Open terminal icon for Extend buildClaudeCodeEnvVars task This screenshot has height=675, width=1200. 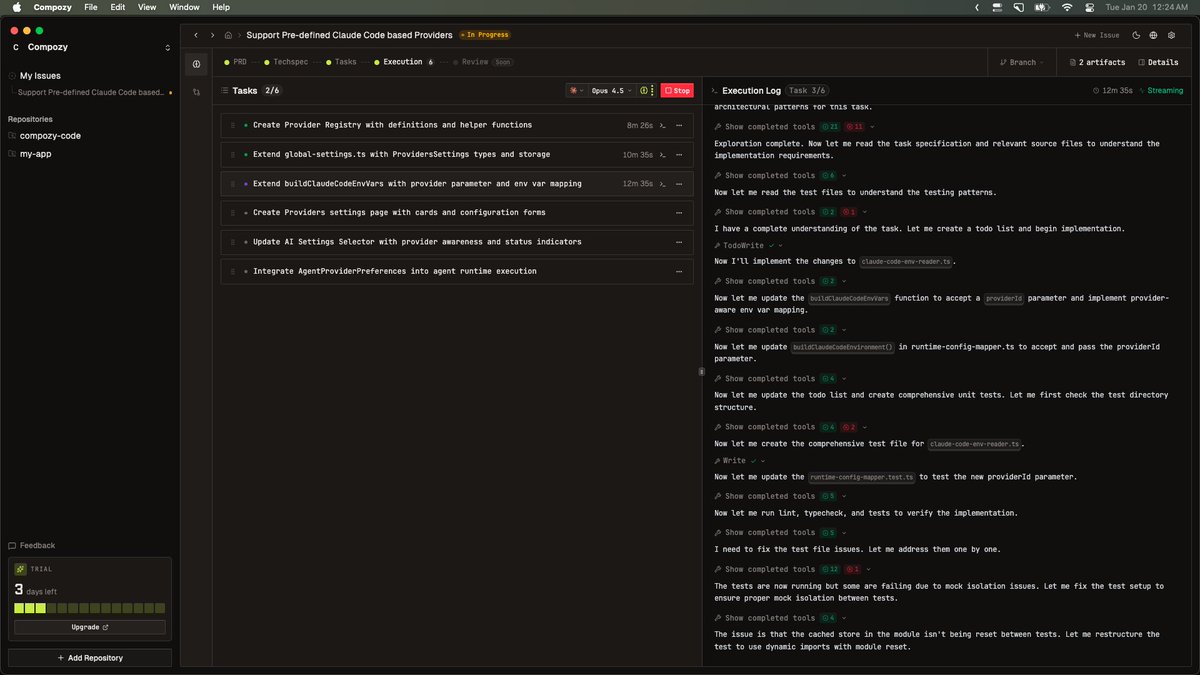pyautogui.click(x=663, y=184)
